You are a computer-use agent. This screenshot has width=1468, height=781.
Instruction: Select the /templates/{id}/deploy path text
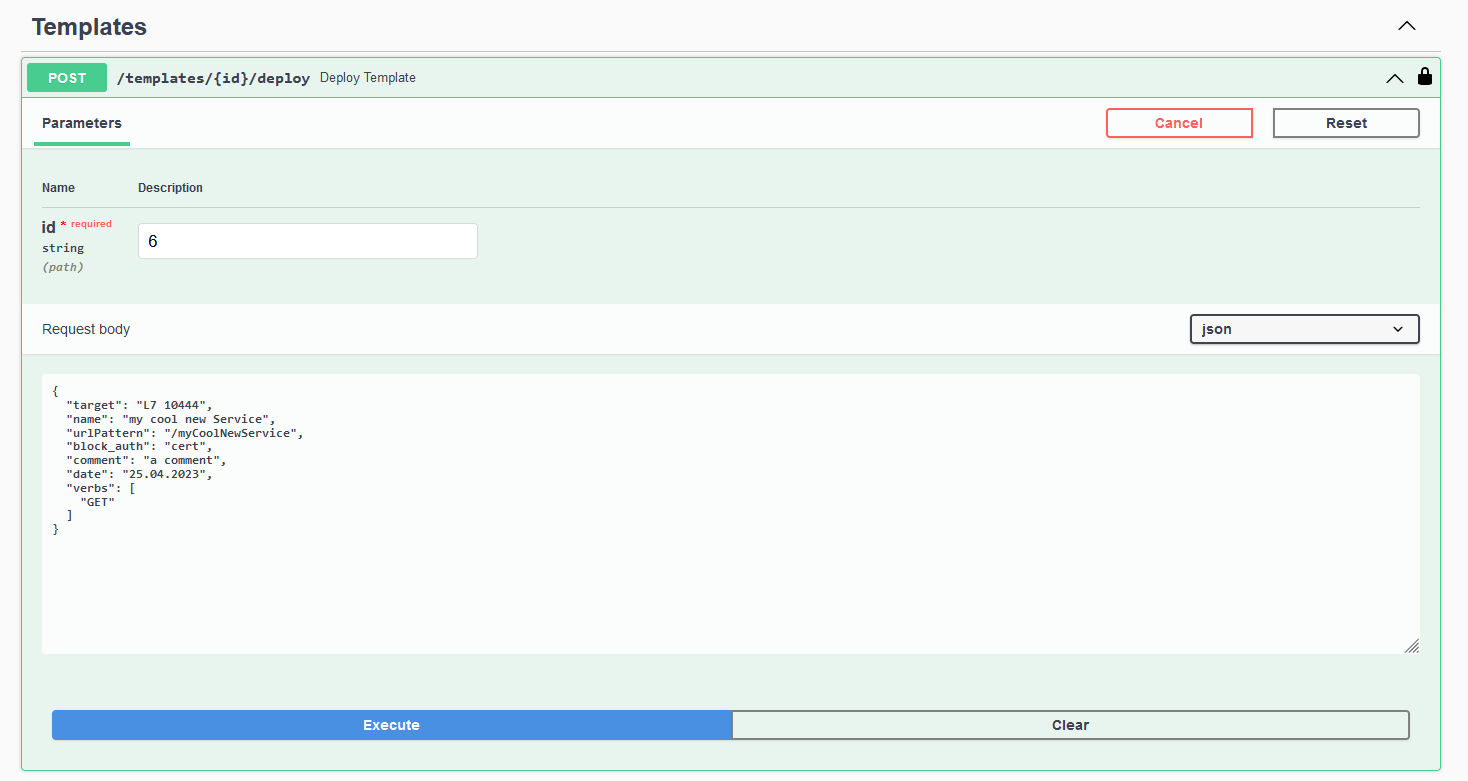[x=213, y=78]
